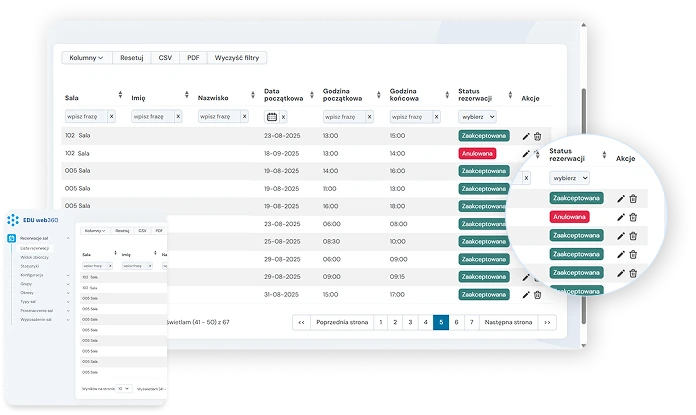696x415 pixels.
Task: Click the sort arrows on Godzina końcowa column
Action: tap(447, 94)
